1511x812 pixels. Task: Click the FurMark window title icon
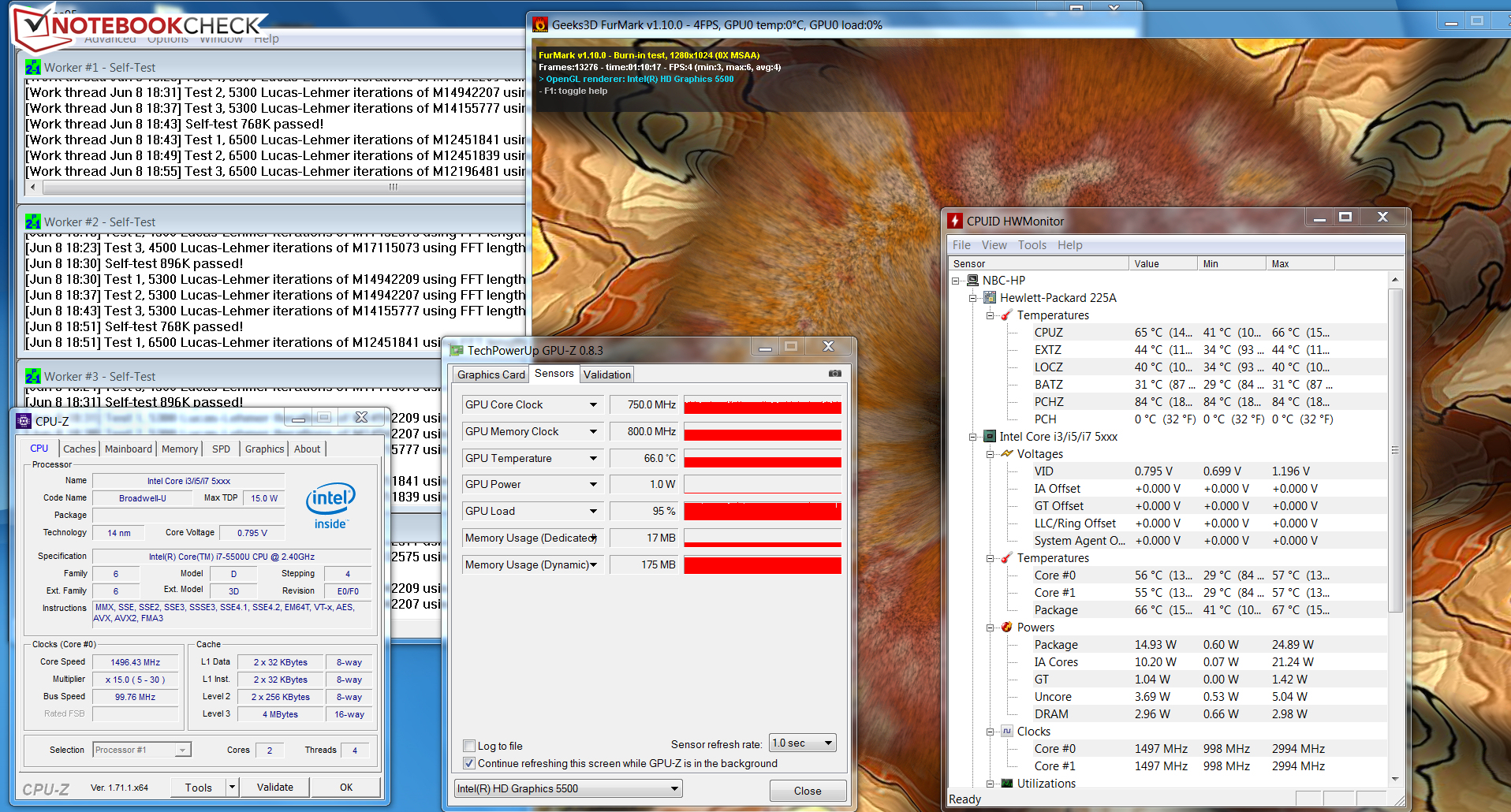[540, 25]
